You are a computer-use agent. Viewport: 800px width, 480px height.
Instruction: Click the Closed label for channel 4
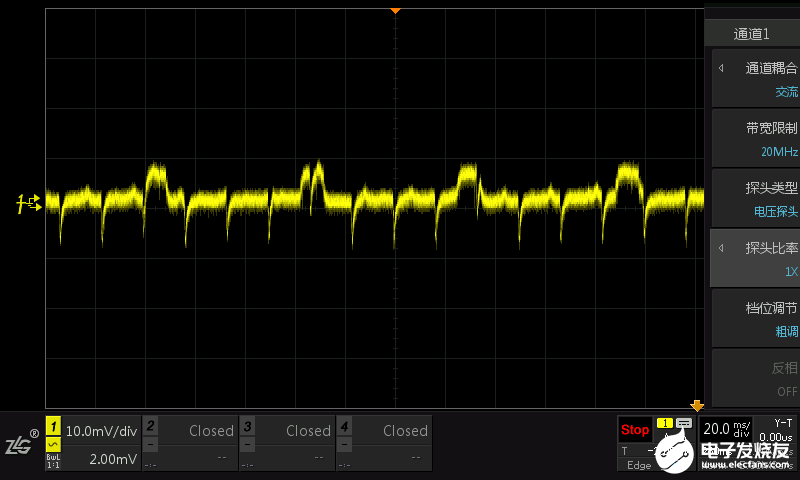[405, 431]
